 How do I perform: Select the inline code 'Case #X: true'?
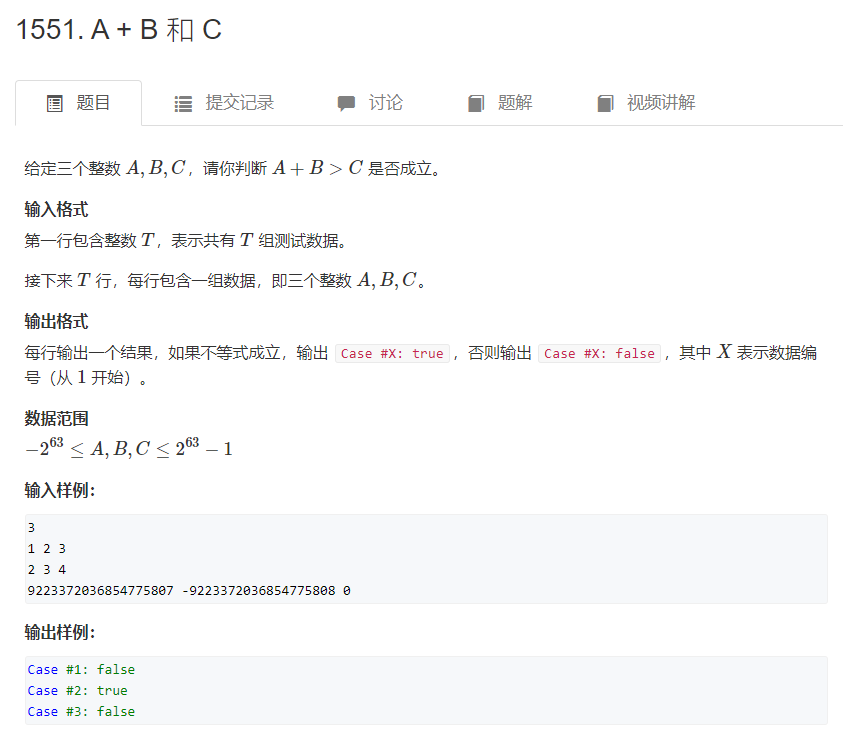[392, 354]
